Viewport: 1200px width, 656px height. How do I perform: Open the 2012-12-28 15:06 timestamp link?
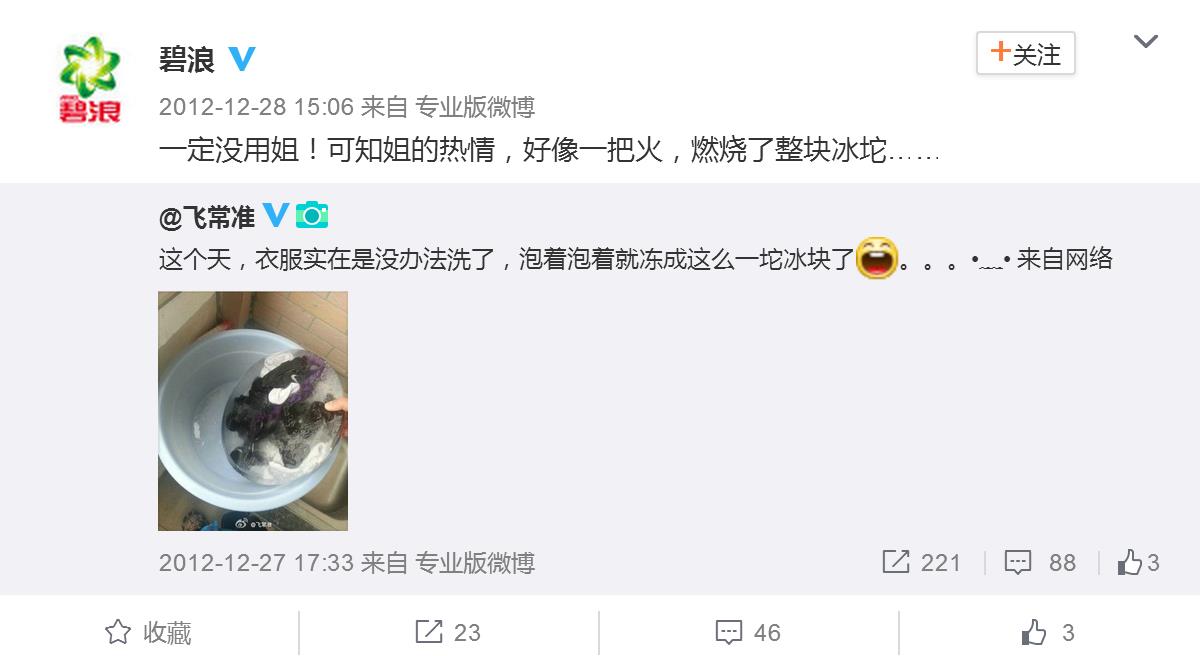(x=257, y=107)
